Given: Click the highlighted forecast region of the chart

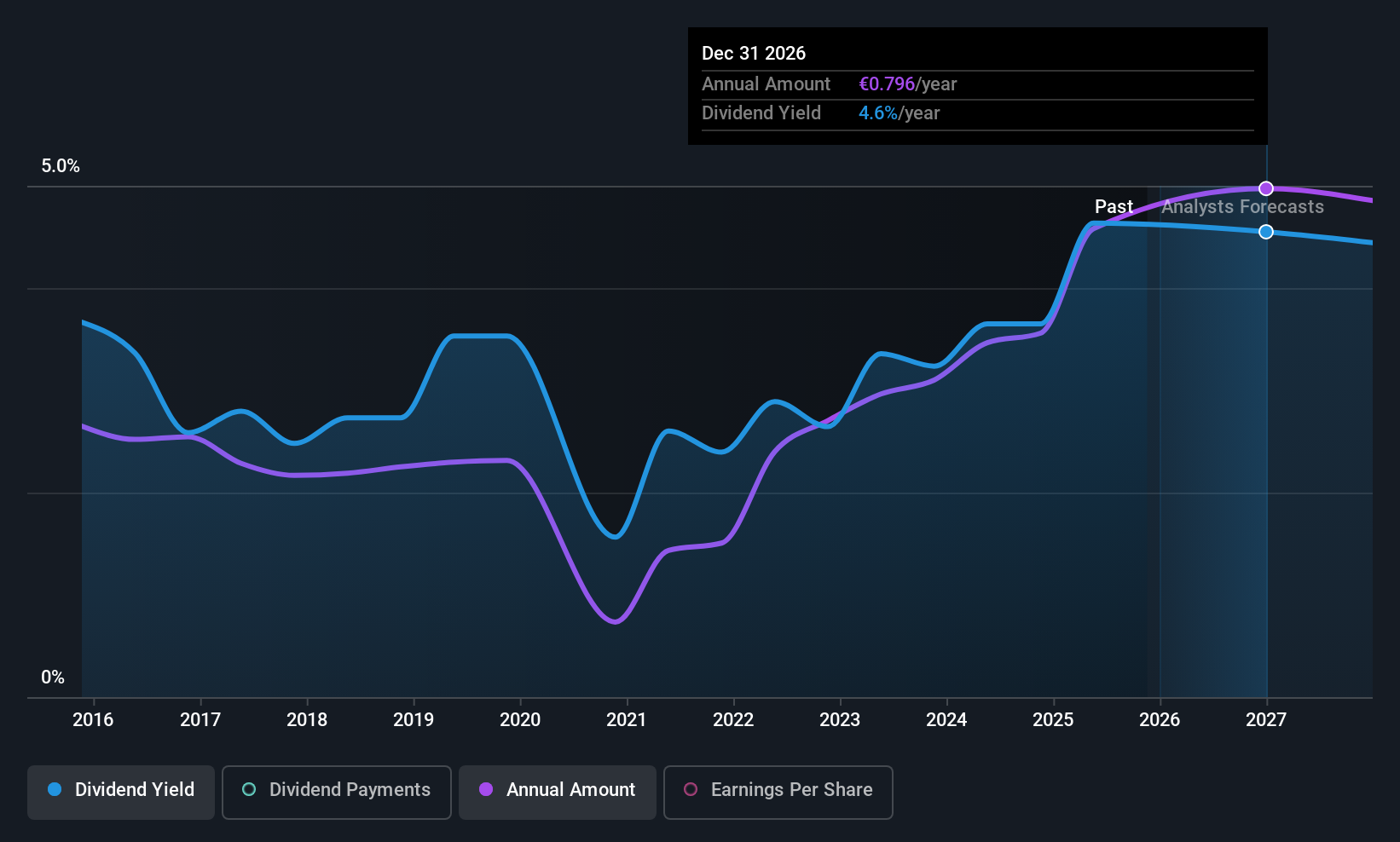Looking at the screenshot, I should (x=1211, y=426).
